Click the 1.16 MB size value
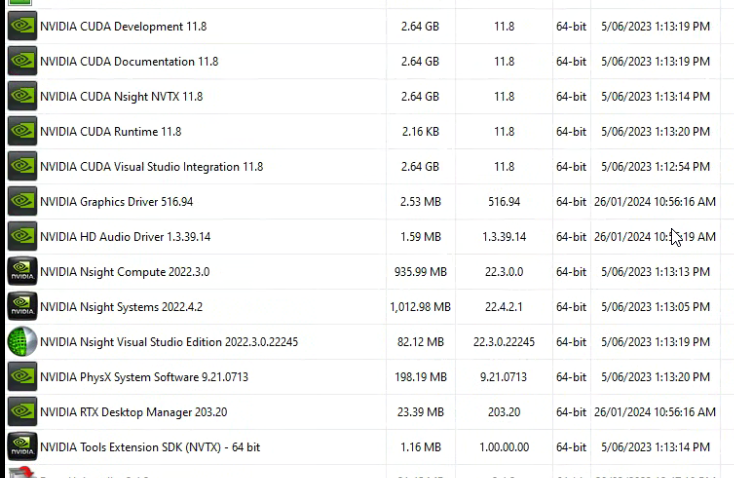Screen dimensions: 734x478 coord(420,447)
